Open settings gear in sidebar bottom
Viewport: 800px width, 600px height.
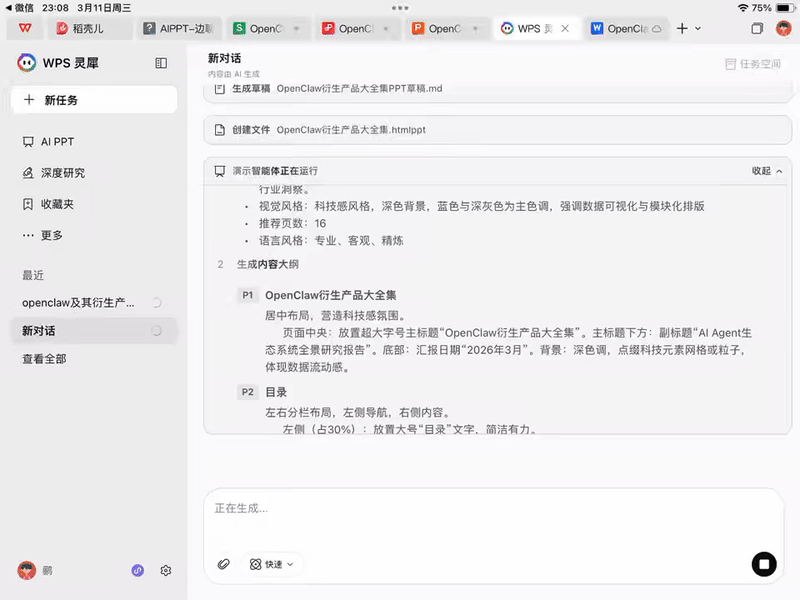(x=165, y=570)
